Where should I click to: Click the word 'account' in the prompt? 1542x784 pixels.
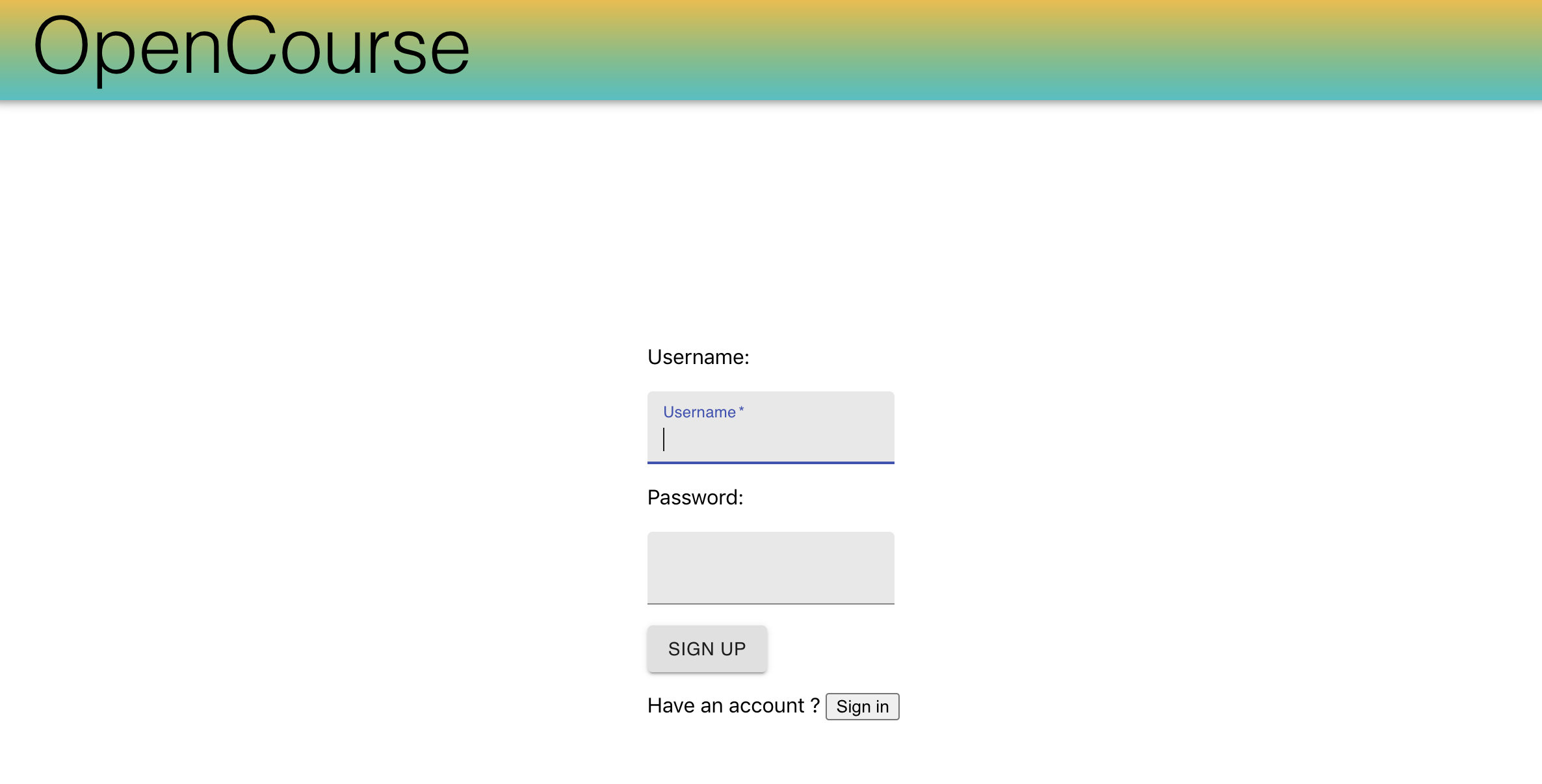766,705
